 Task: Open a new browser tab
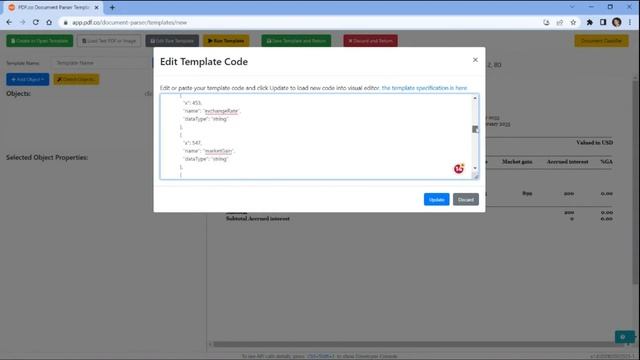[112, 7]
